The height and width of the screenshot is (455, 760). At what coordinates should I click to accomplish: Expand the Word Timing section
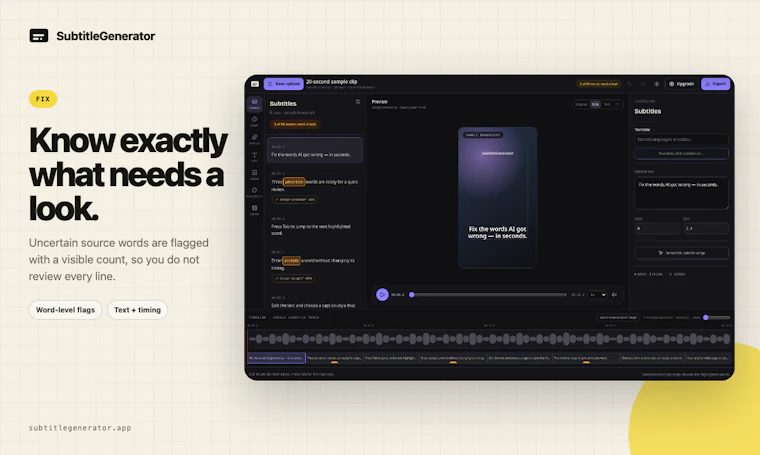tap(660, 275)
